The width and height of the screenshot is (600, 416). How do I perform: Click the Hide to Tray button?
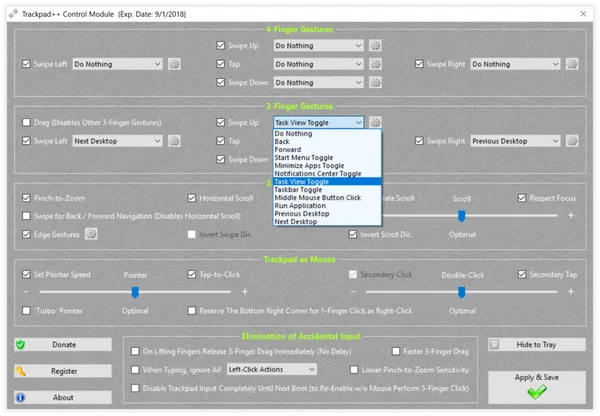point(536,344)
